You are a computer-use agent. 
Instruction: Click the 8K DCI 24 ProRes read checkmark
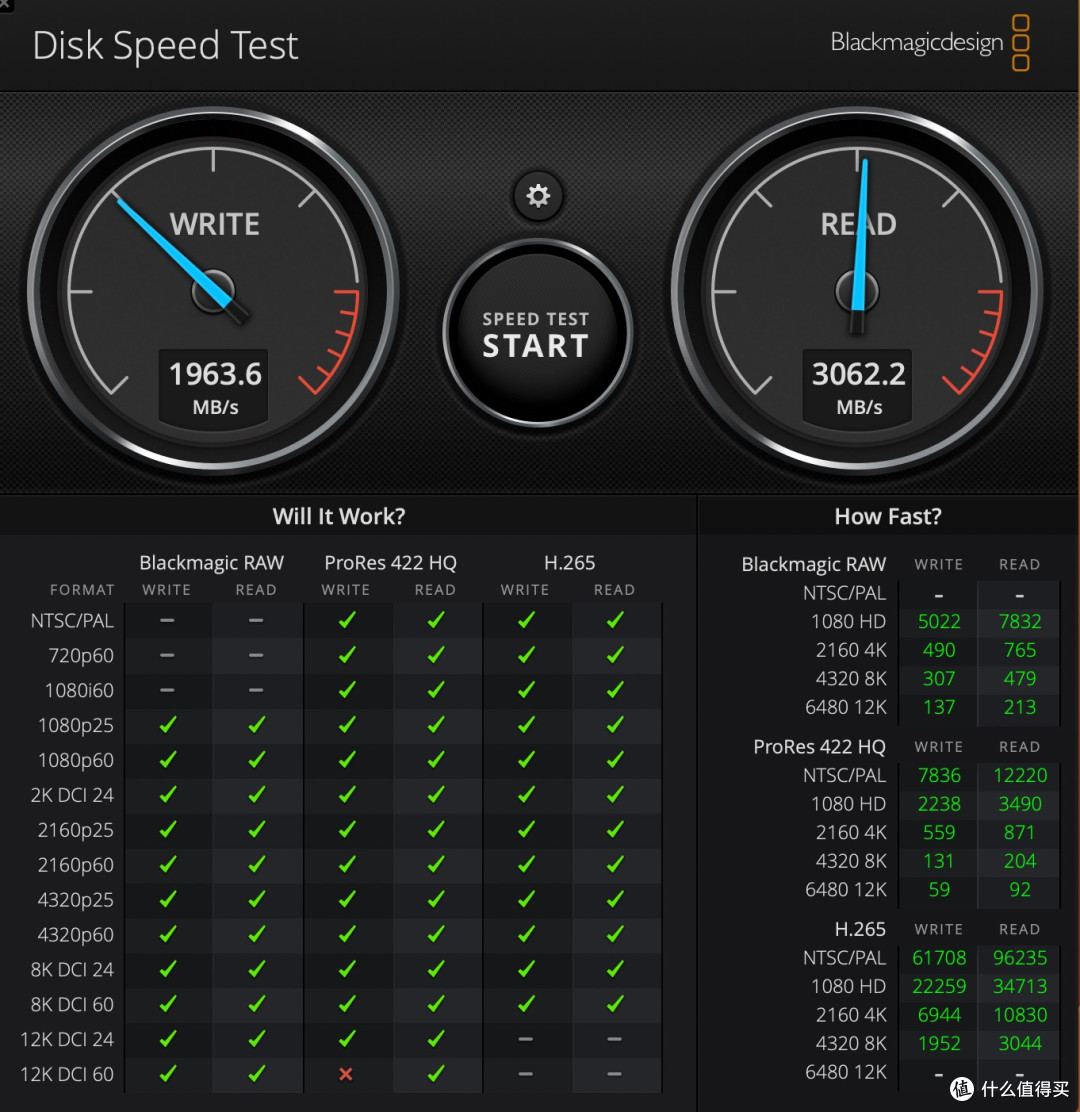(x=435, y=969)
